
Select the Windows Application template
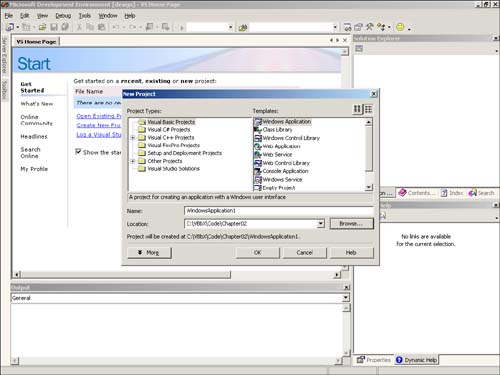[283, 122]
